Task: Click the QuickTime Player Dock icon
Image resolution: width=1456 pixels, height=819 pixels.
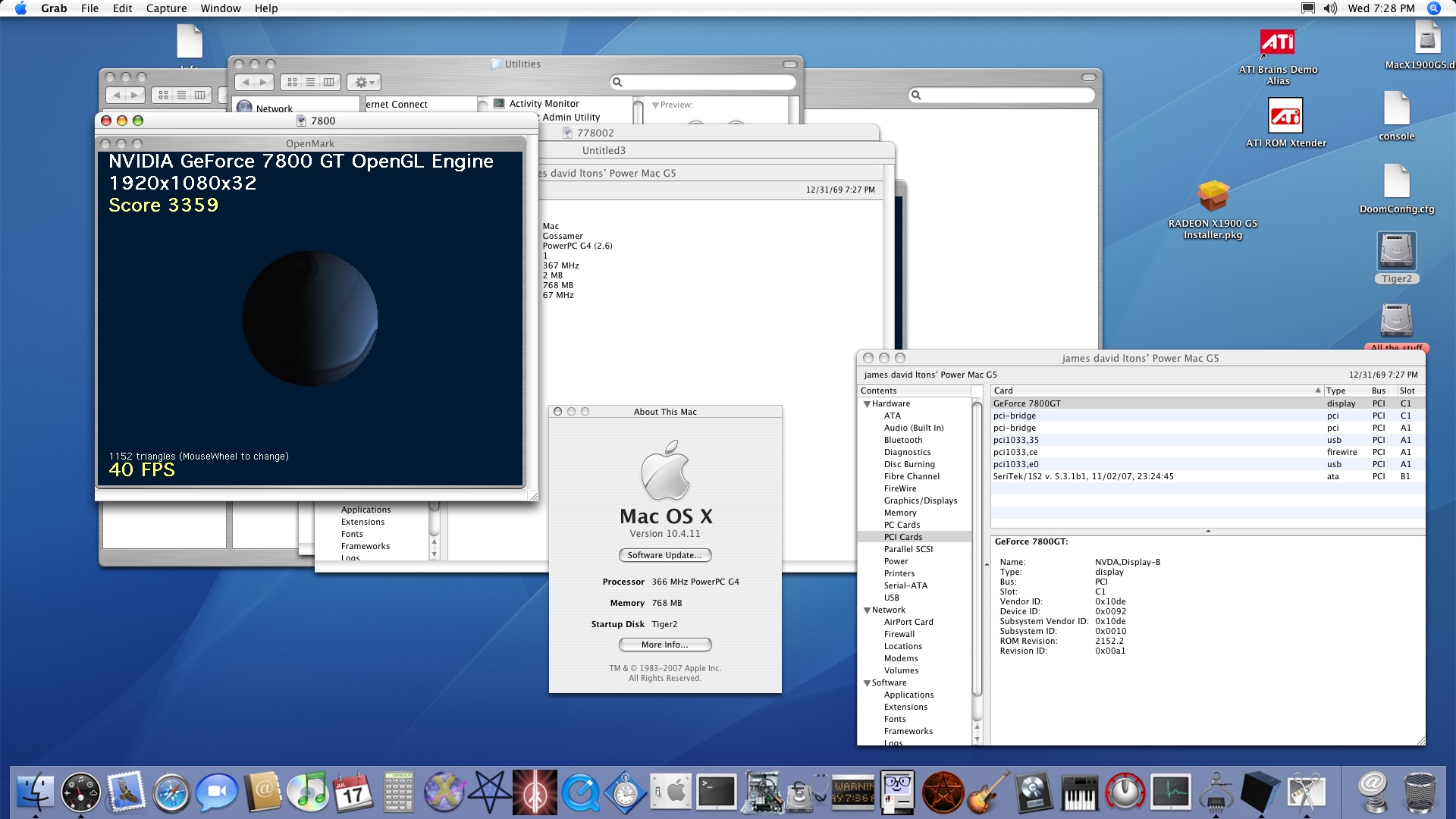Action: [580, 793]
